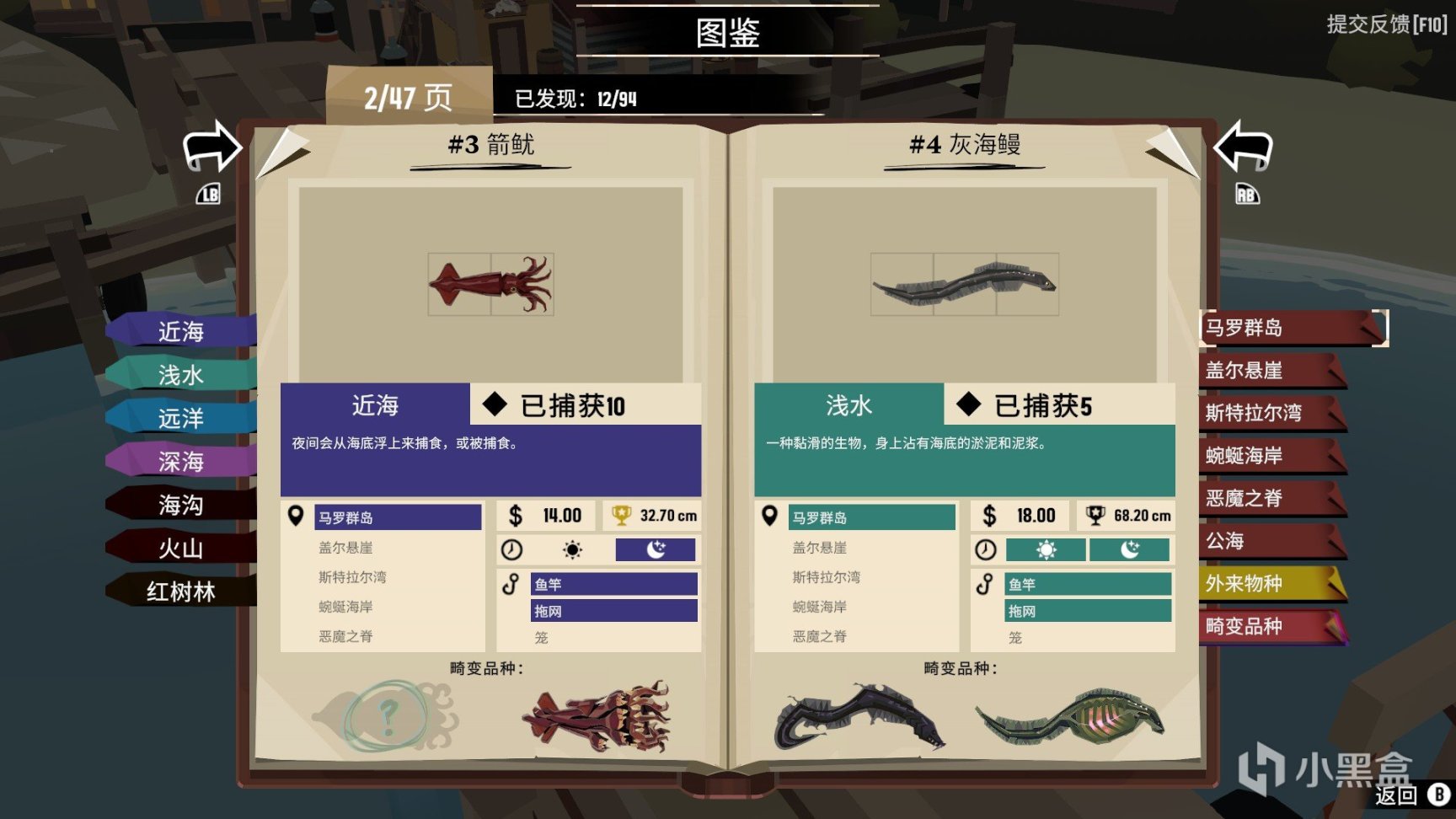
Task: Click the 返回 B button
Action: (1411, 795)
